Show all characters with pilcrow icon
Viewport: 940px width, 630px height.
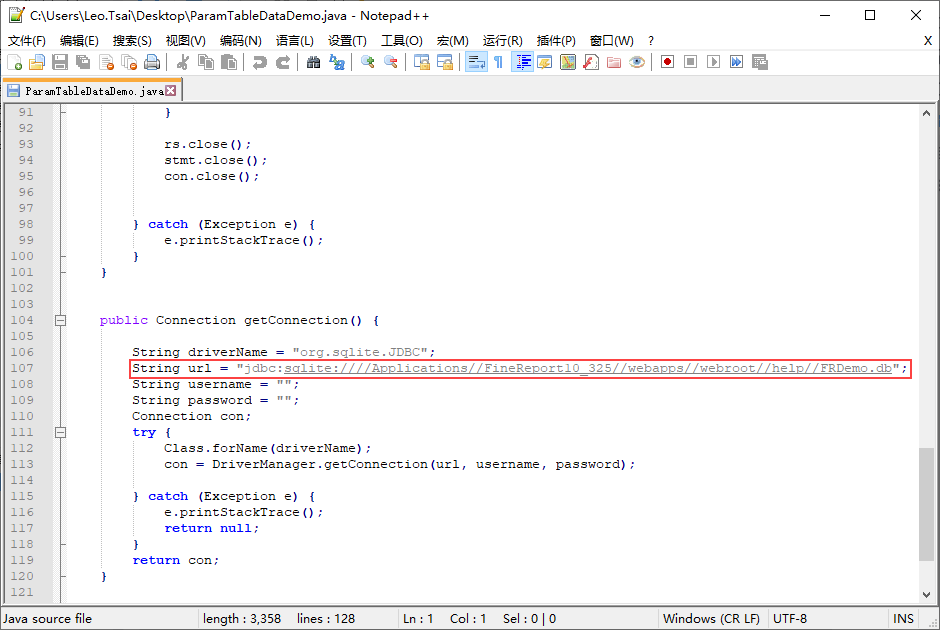click(498, 62)
